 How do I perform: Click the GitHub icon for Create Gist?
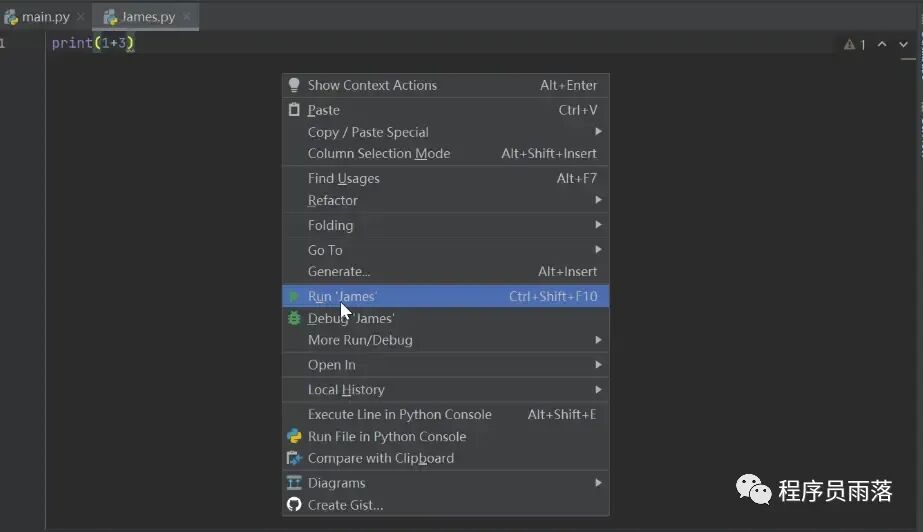tap(294, 505)
